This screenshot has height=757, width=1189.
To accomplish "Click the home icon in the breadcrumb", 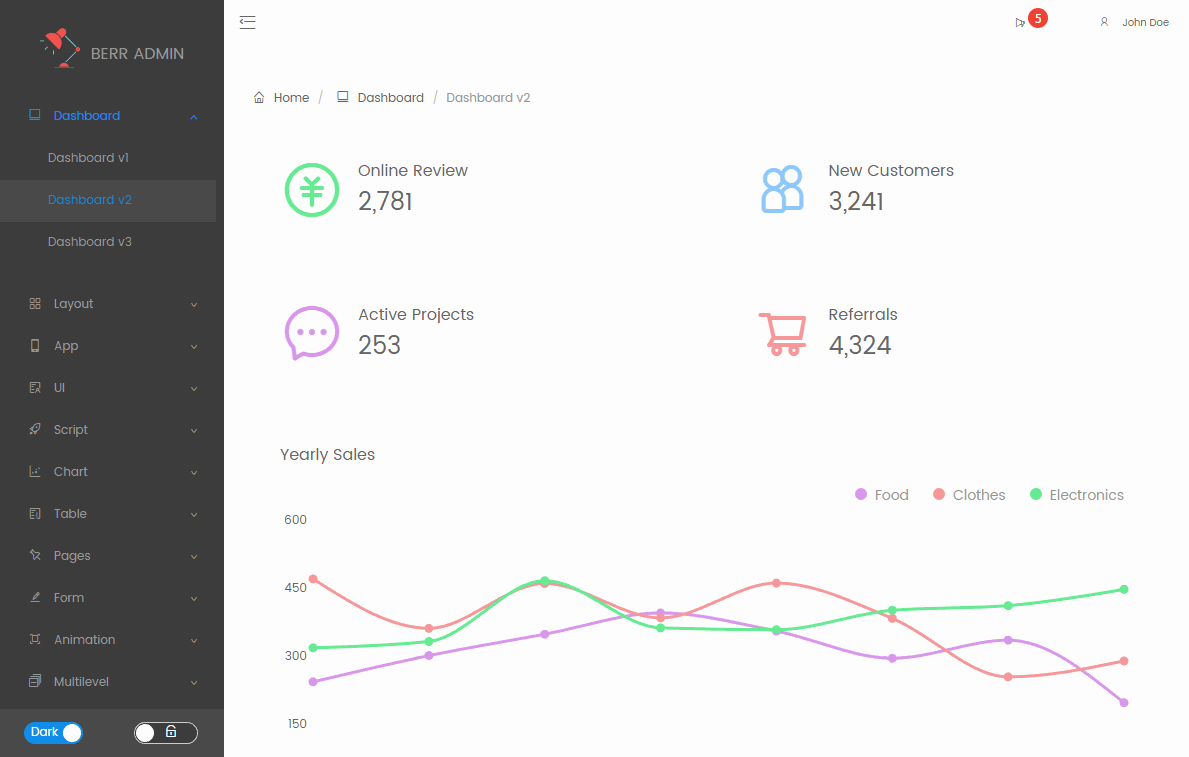I will point(258,96).
